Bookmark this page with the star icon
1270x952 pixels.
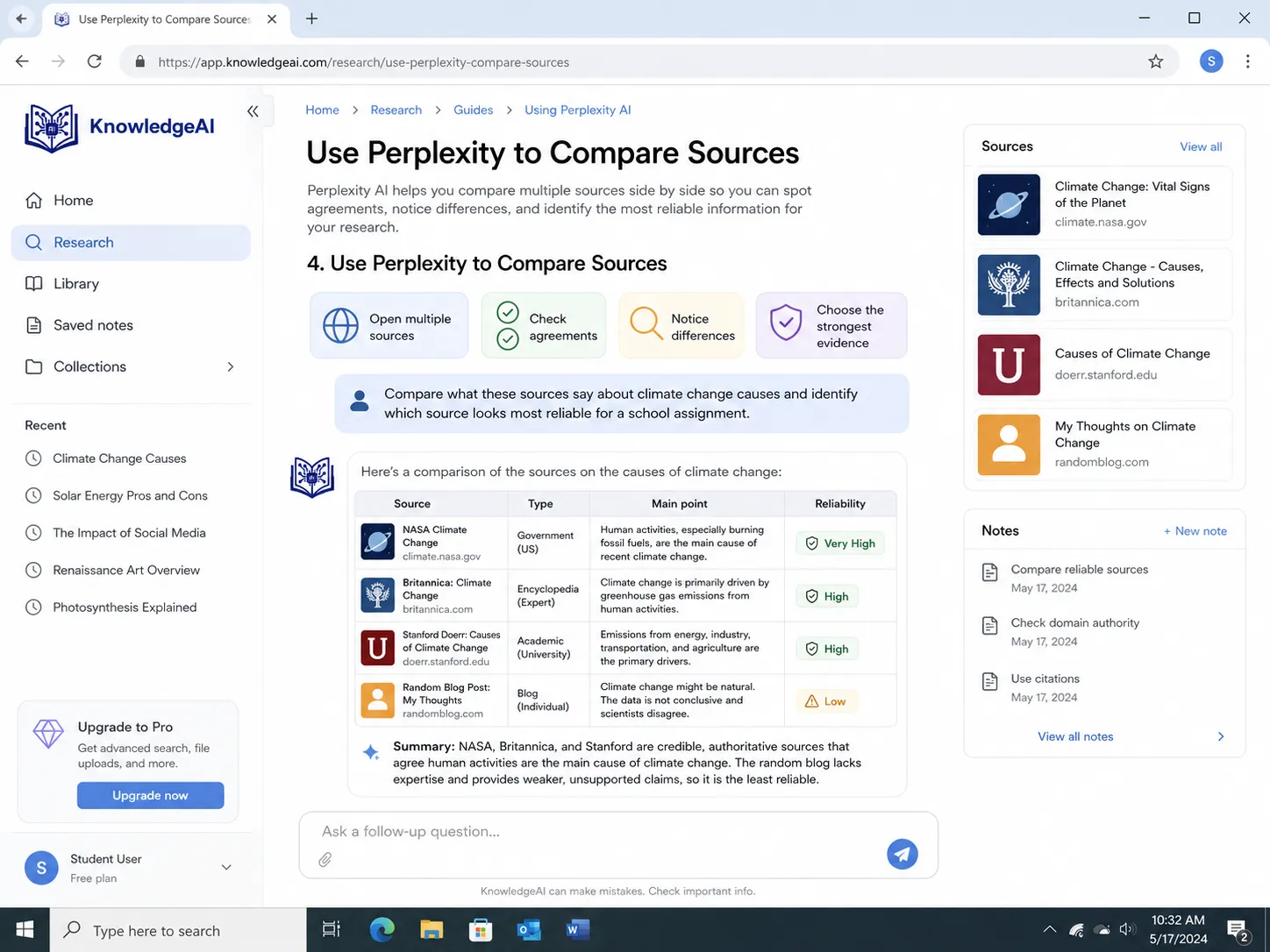(x=1156, y=61)
